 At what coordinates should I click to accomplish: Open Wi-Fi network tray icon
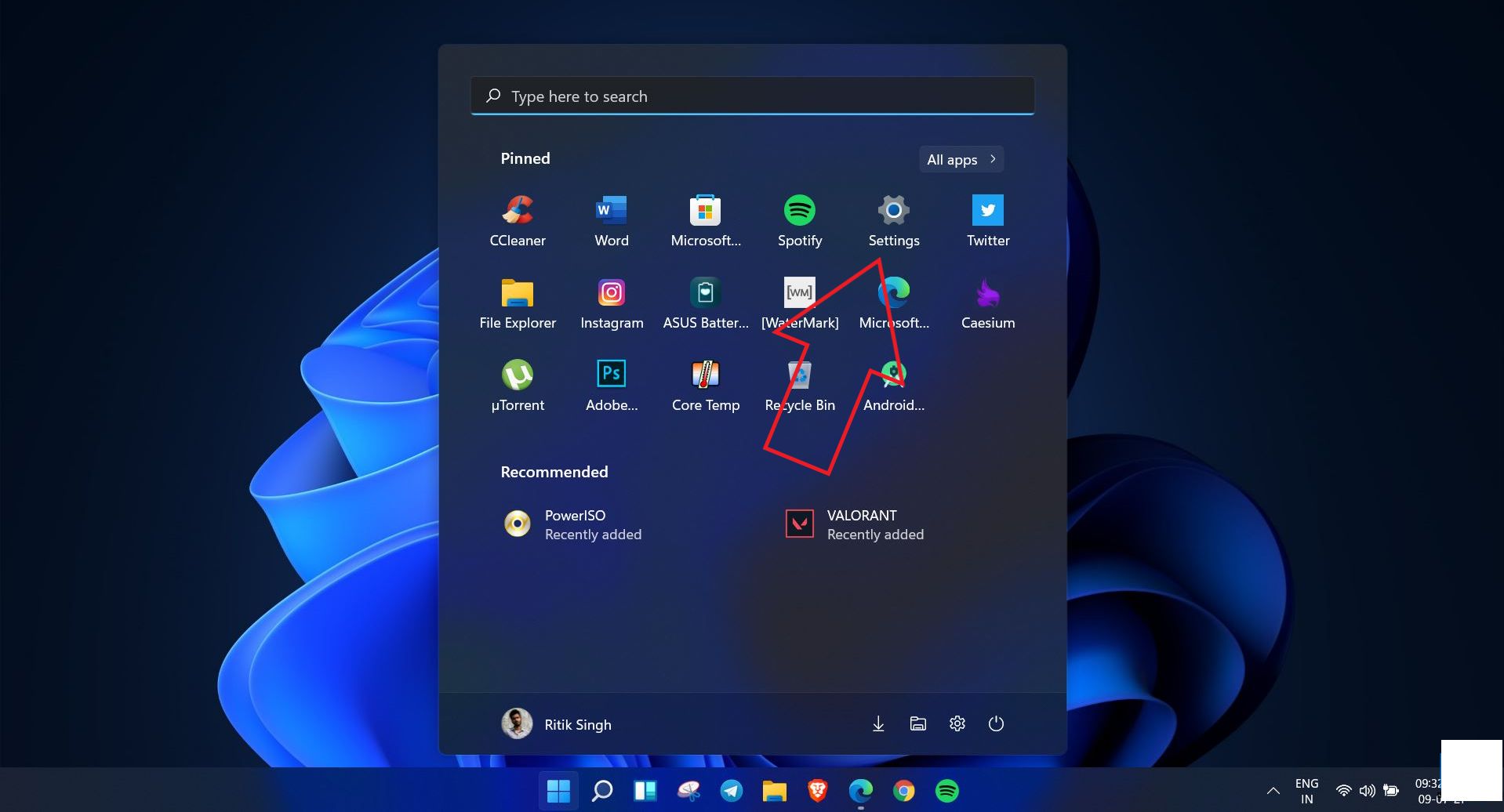point(1343,791)
